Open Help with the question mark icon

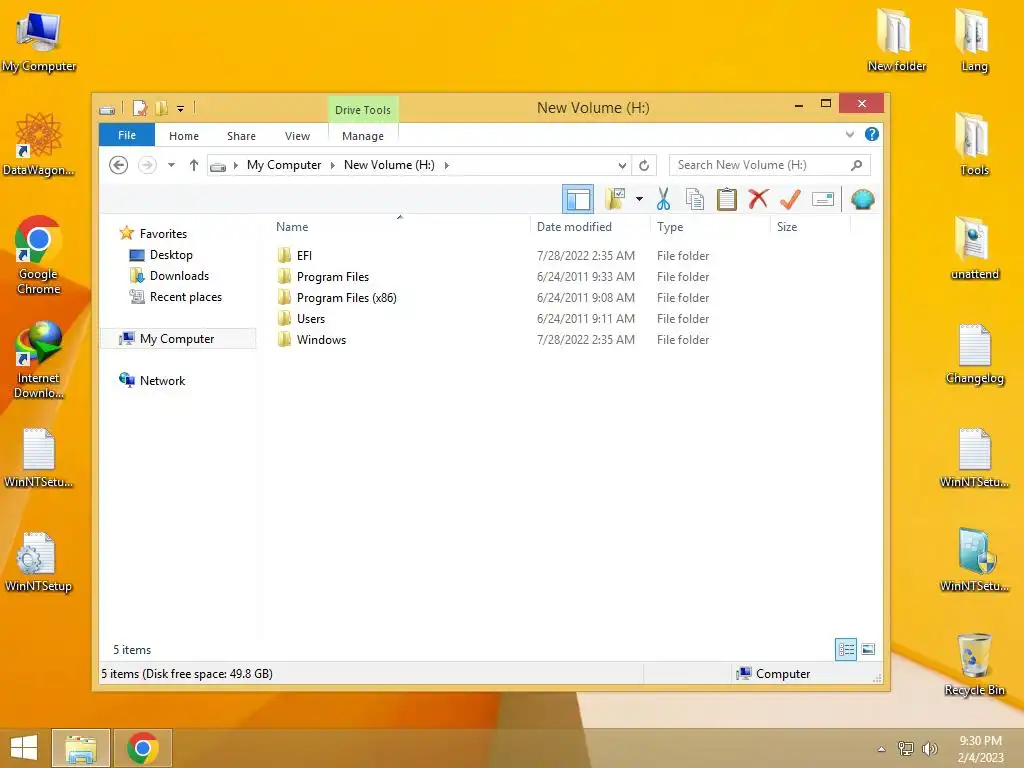[x=872, y=135]
